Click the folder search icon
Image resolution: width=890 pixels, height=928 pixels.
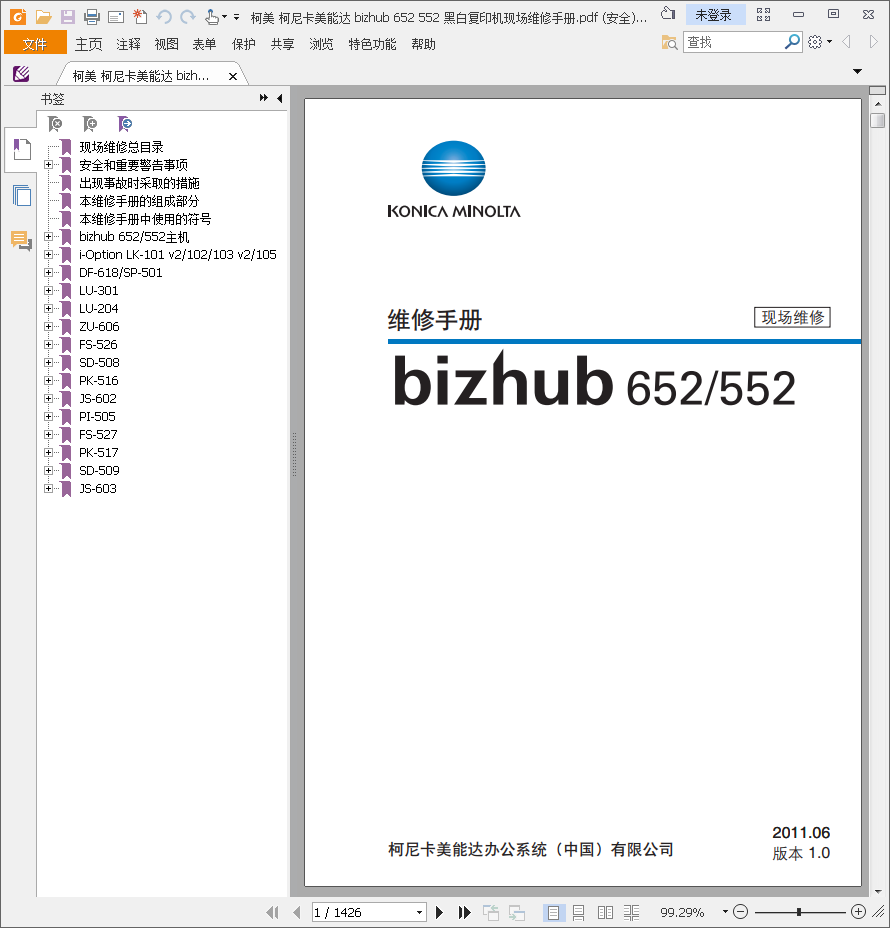pos(669,43)
